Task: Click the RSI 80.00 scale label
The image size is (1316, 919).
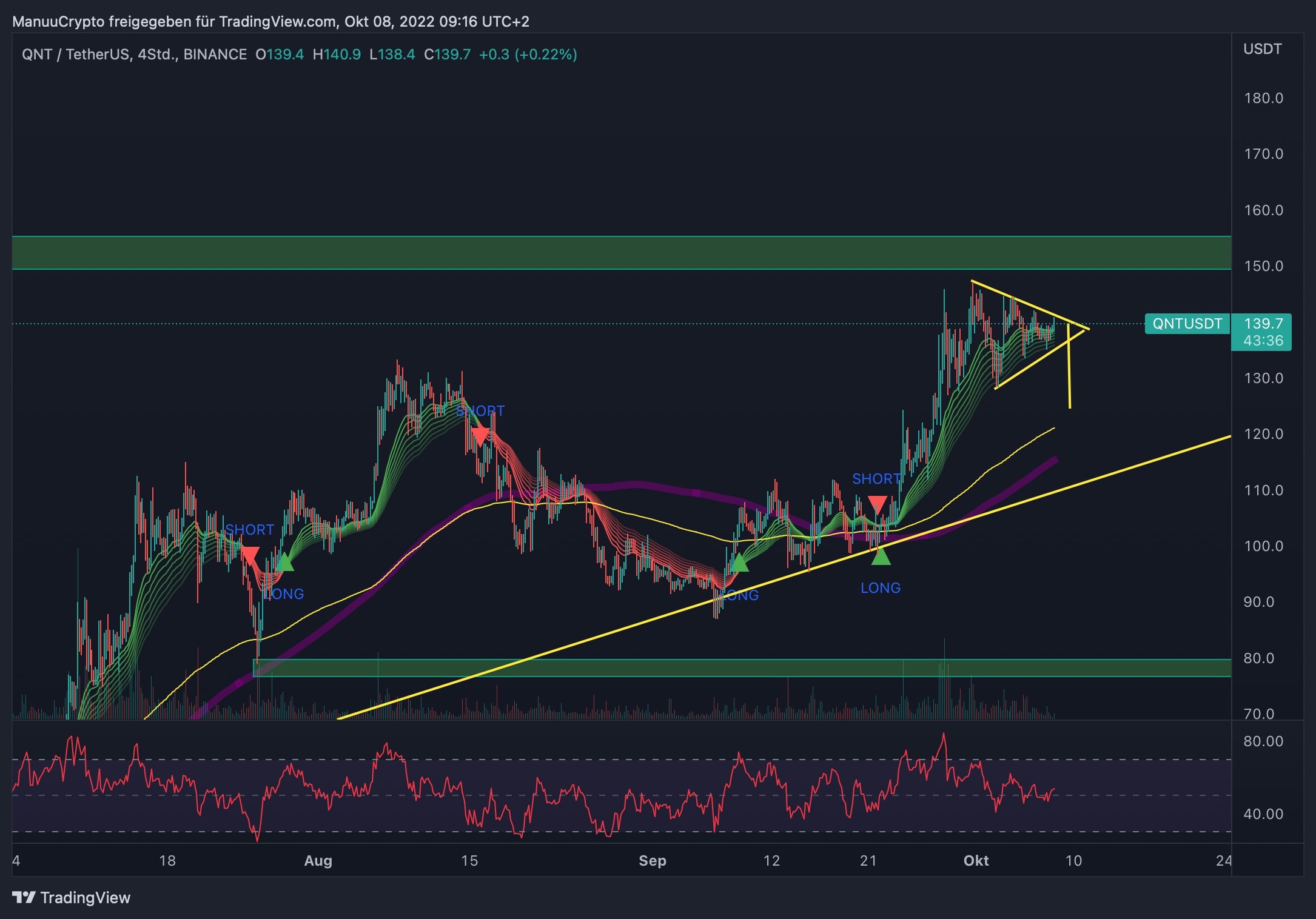Action: [1263, 741]
